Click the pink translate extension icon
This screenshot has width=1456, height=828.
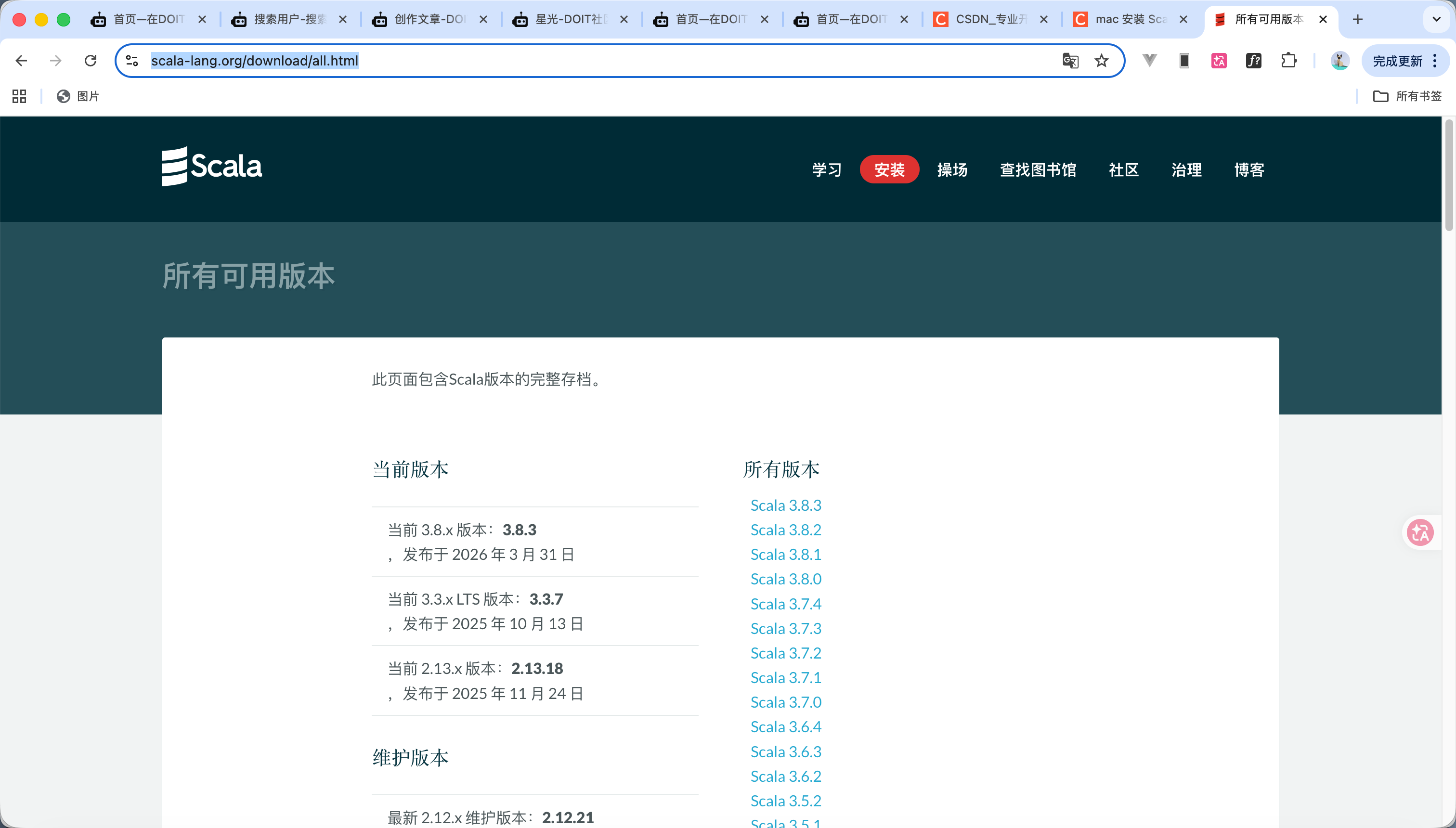pos(1218,60)
